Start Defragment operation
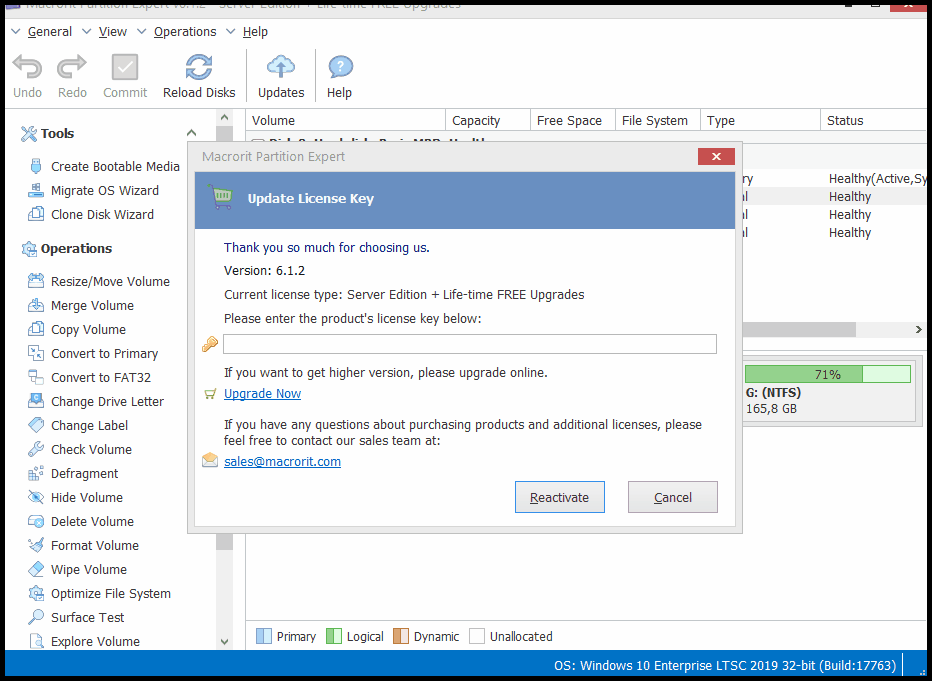This screenshot has height=681, width=932. tap(74, 473)
